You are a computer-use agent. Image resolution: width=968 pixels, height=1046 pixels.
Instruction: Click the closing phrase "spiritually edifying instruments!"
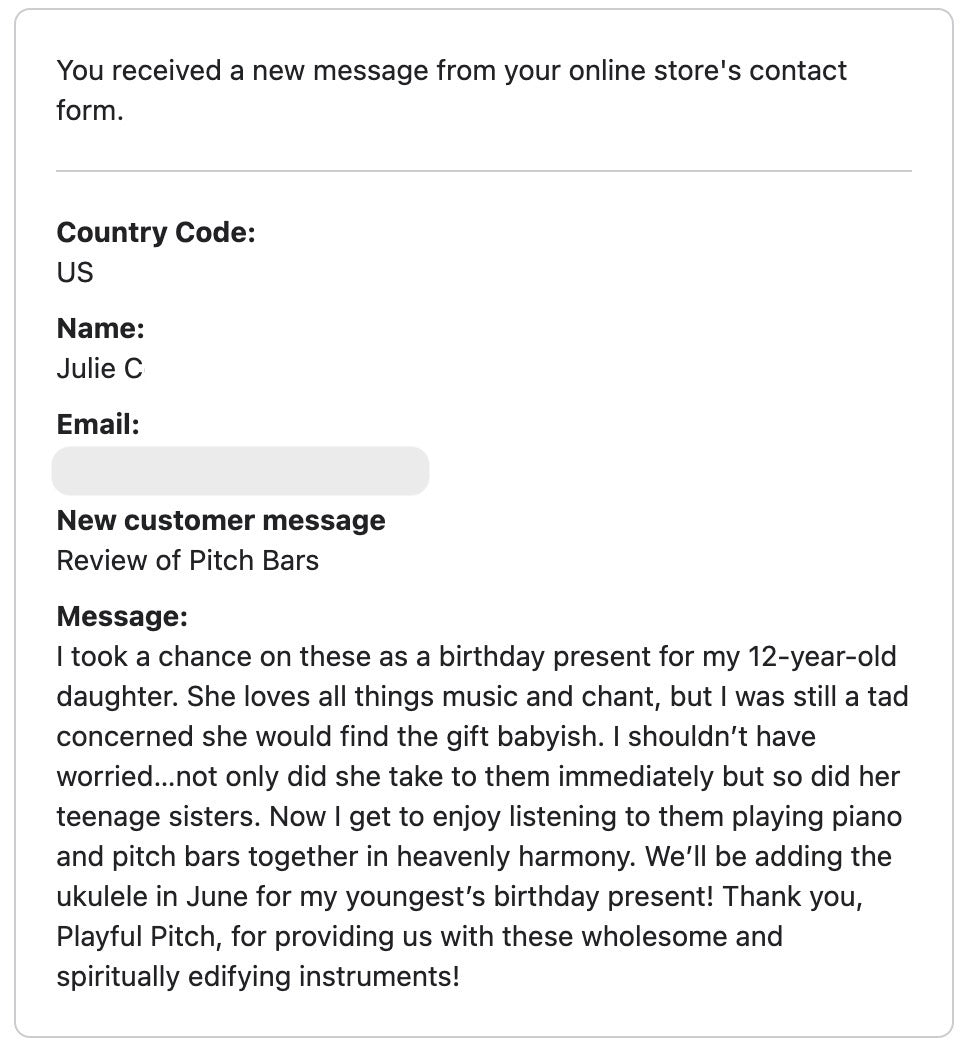258,977
